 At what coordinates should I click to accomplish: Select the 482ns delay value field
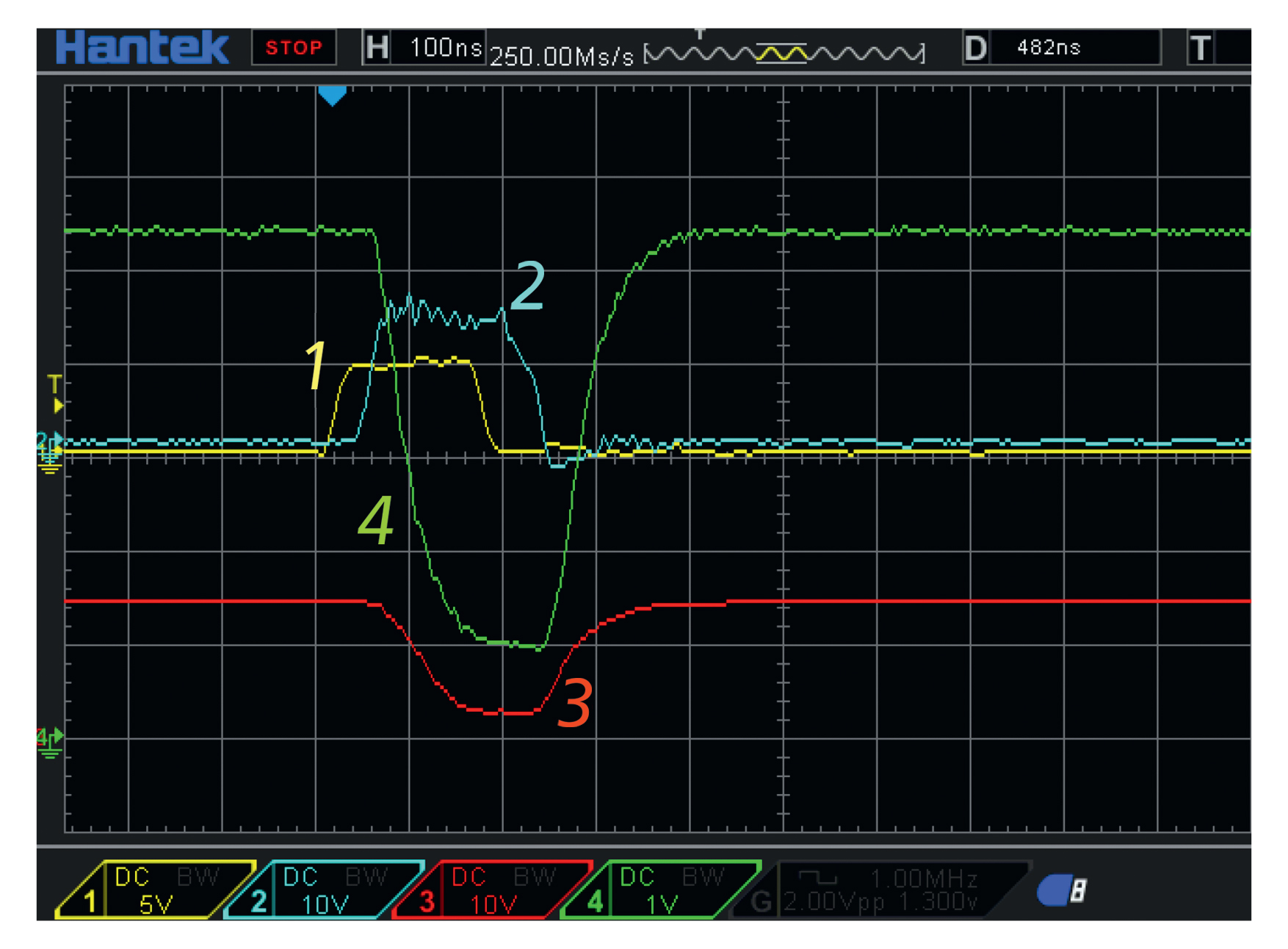click(1074, 48)
